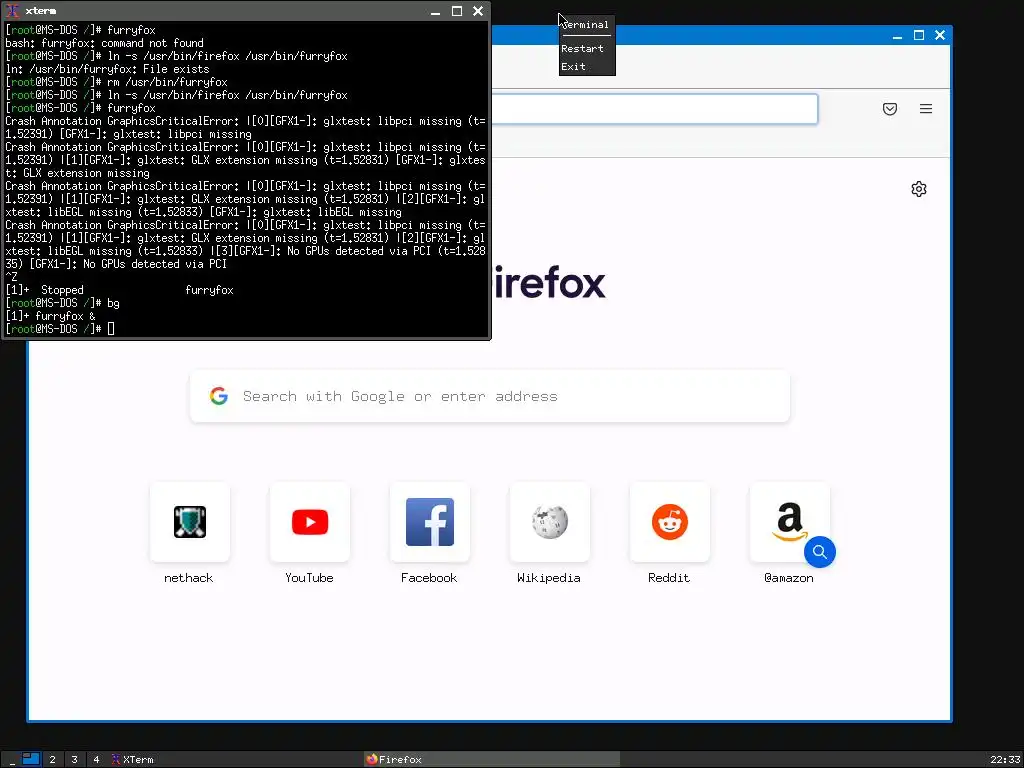Click the xterm title bar text
Image resolution: width=1024 pixels, height=768 pixels.
tap(40, 11)
